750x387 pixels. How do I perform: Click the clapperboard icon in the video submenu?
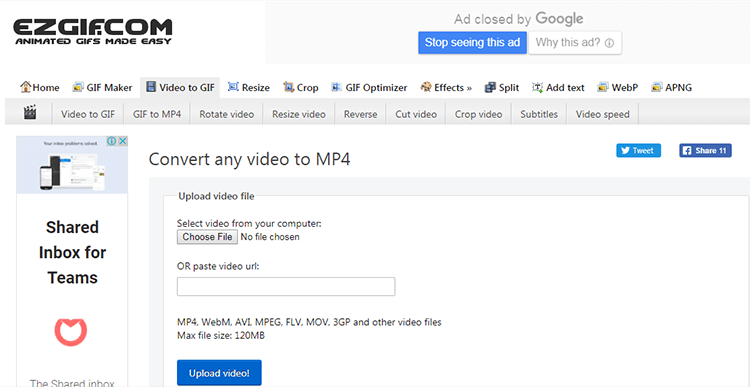30,113
